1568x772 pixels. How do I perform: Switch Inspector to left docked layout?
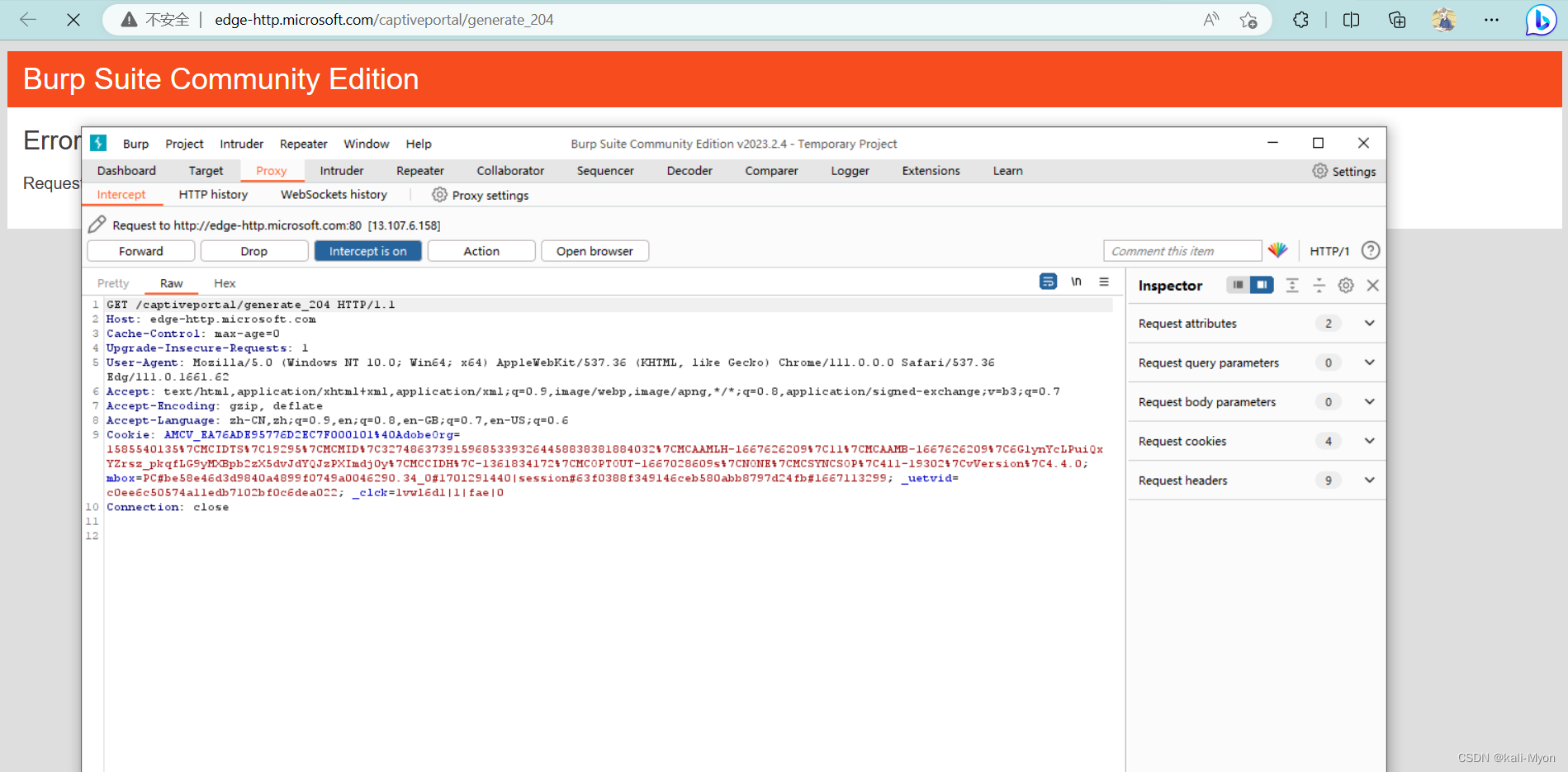pos(1238,285)
